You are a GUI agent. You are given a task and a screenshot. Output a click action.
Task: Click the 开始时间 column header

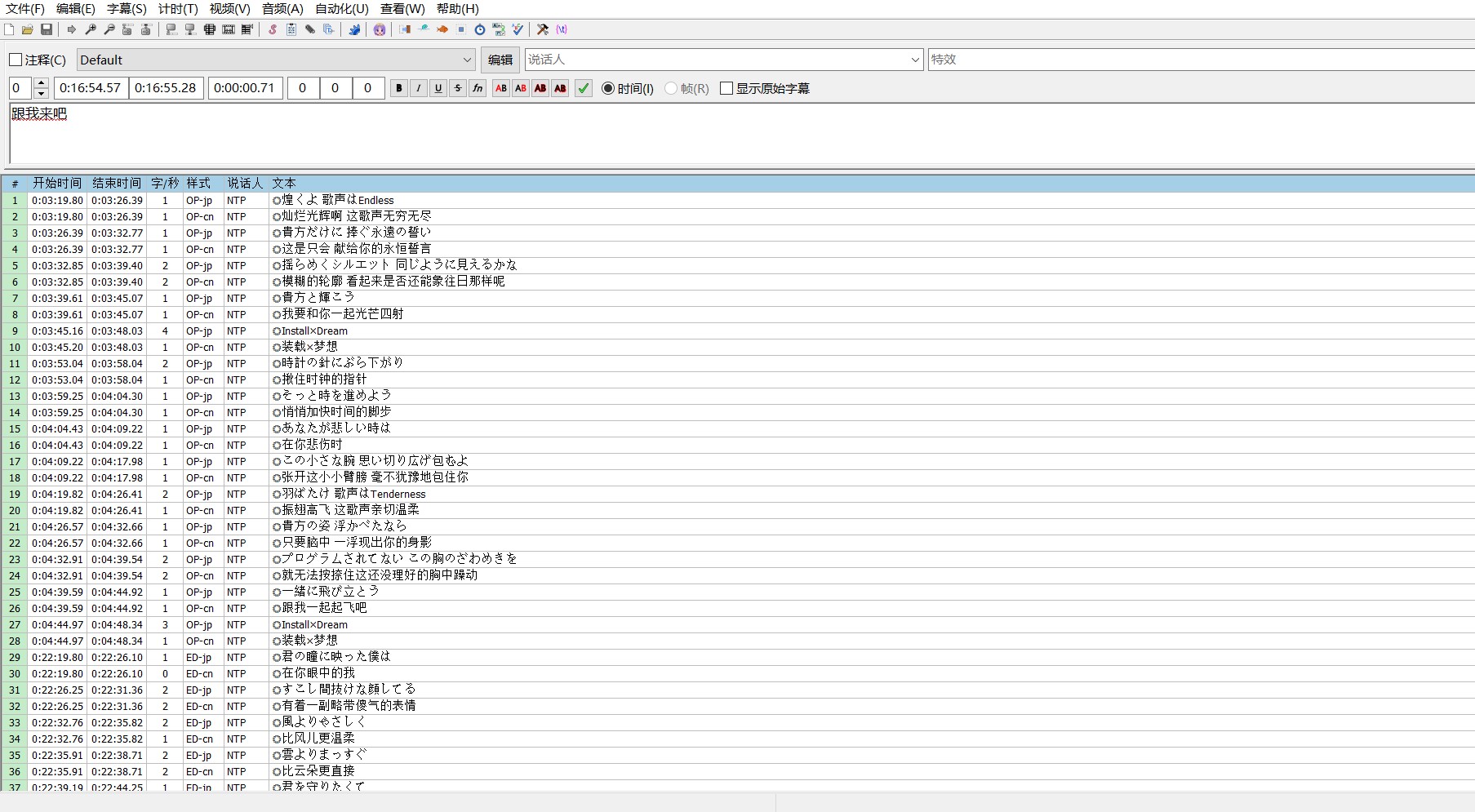[x=57, y=184]
